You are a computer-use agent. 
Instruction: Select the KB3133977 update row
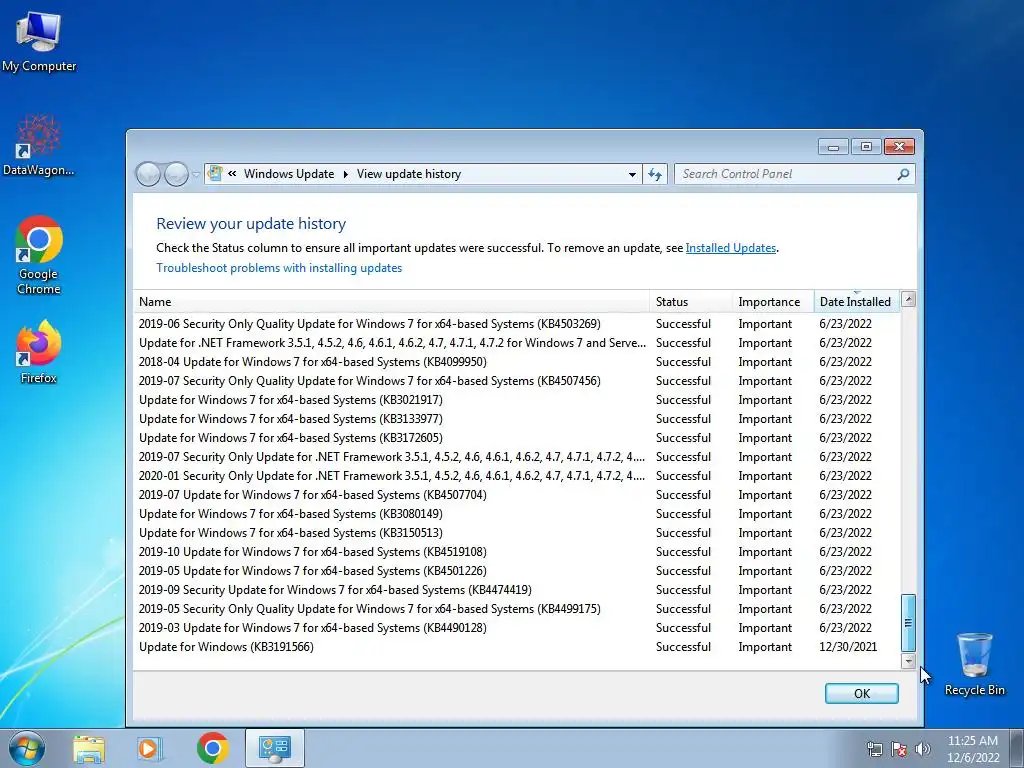click(516, 419)
